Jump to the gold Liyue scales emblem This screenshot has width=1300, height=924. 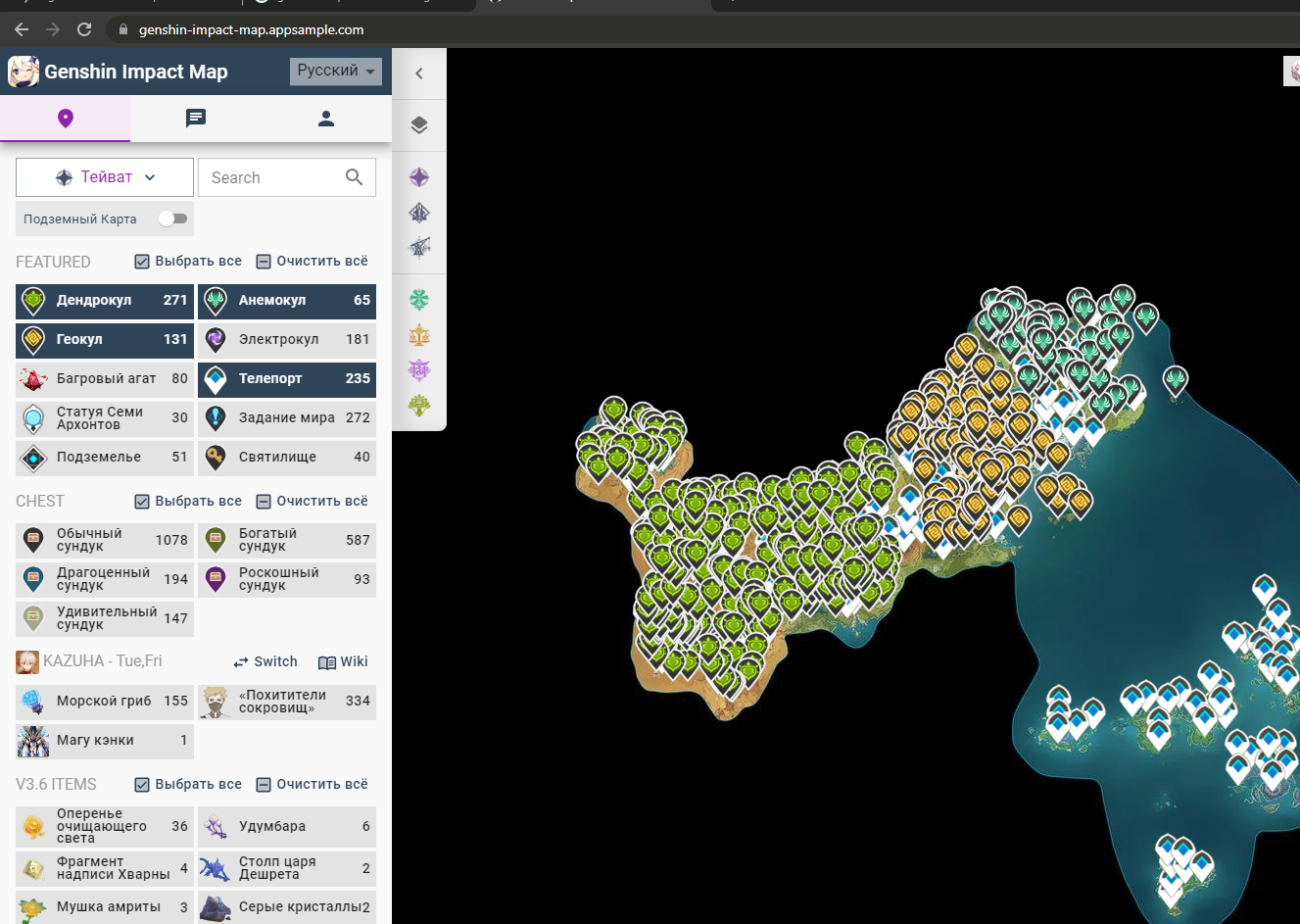[419, 335]
